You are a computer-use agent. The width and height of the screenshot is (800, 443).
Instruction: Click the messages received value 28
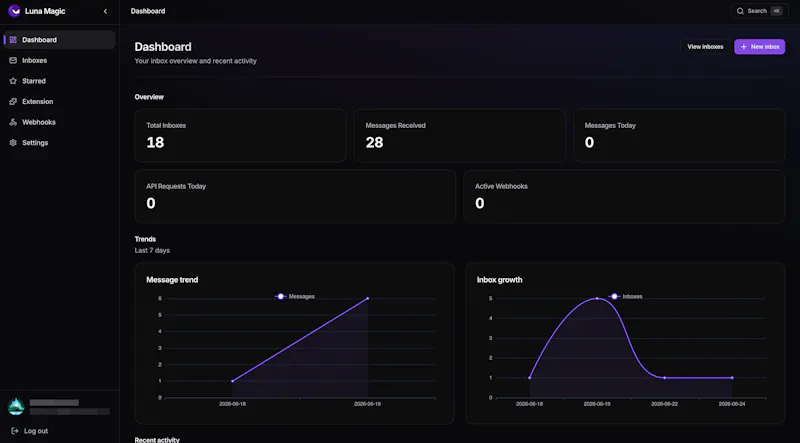tap(374, 142)
